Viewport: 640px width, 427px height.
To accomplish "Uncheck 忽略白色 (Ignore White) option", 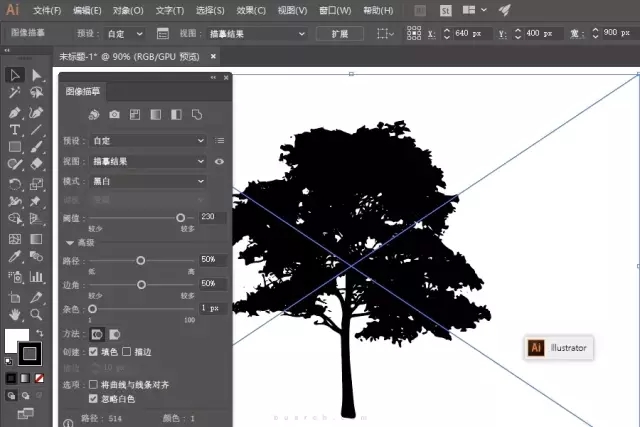I will (x=94, y=398).
